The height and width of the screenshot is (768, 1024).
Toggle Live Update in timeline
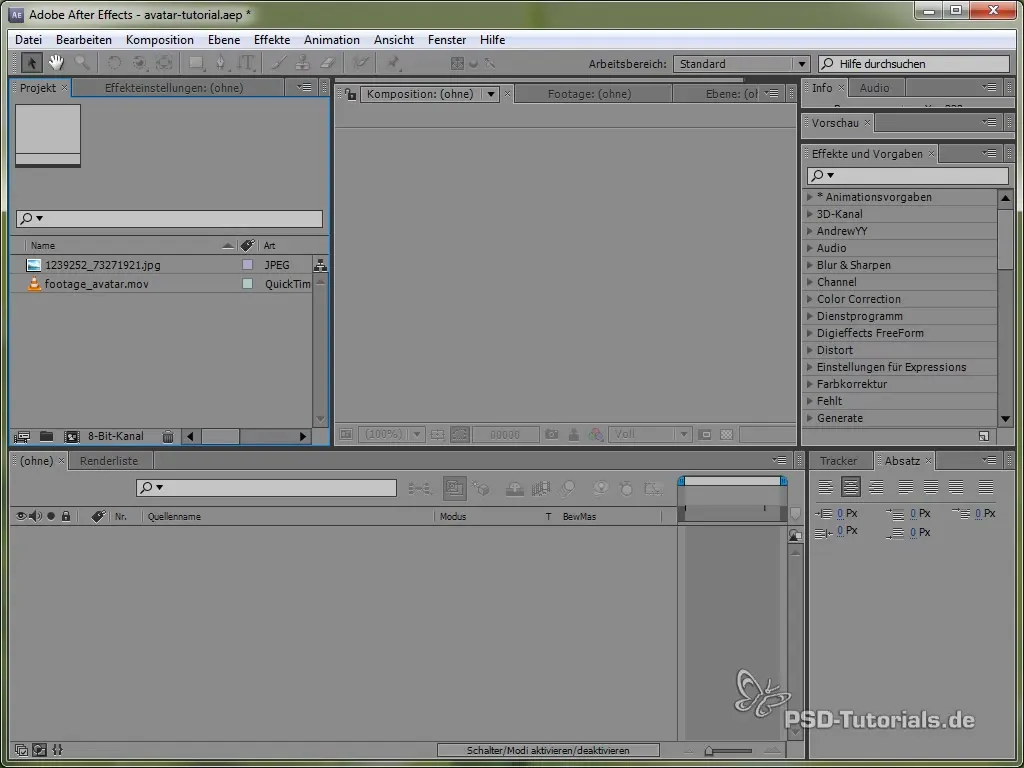[455, 488]
